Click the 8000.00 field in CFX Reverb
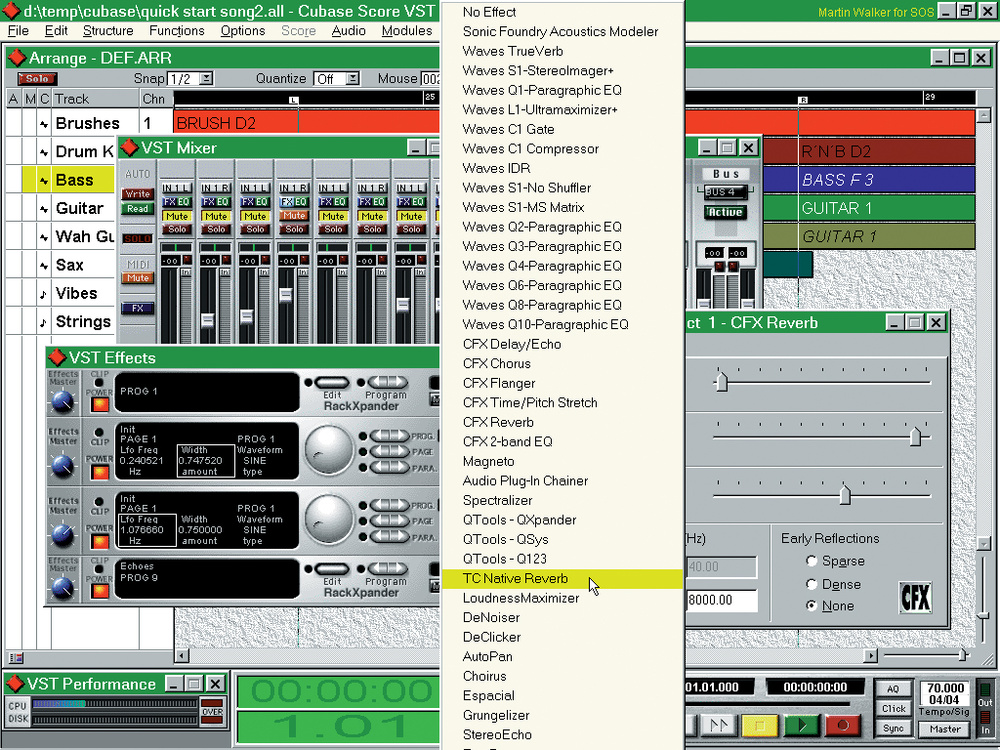The image size is (1000, 750). click(x=721, y=600)
